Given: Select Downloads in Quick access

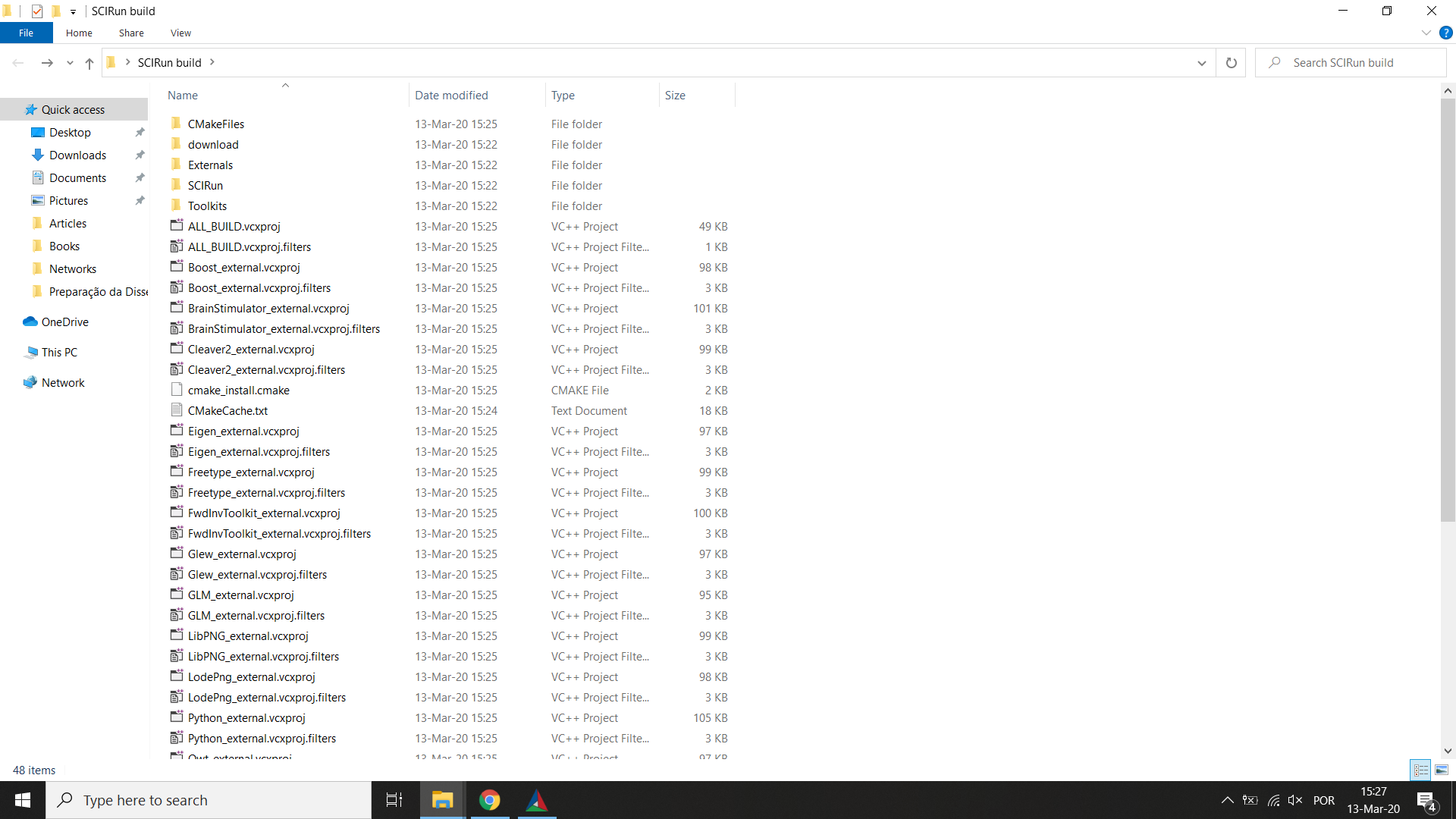Looking at the screenshot, I should click(x=77, y=155).
